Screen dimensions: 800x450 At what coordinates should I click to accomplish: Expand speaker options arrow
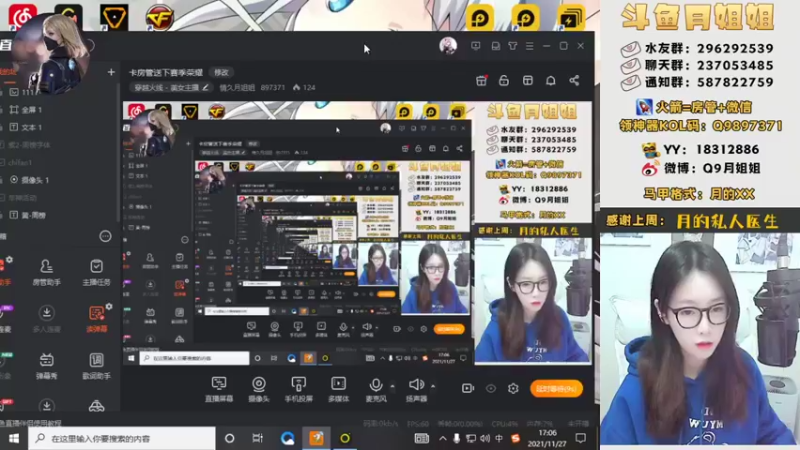(433, 386)
